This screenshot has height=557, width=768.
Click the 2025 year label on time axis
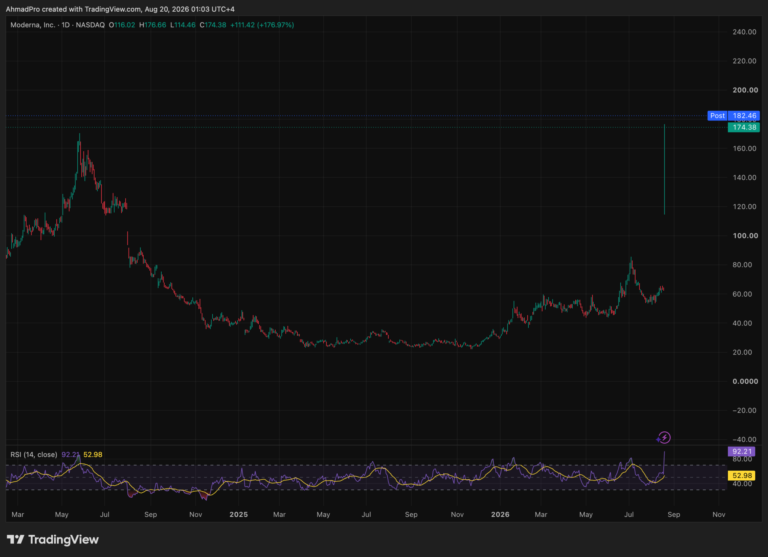point(239,514)
